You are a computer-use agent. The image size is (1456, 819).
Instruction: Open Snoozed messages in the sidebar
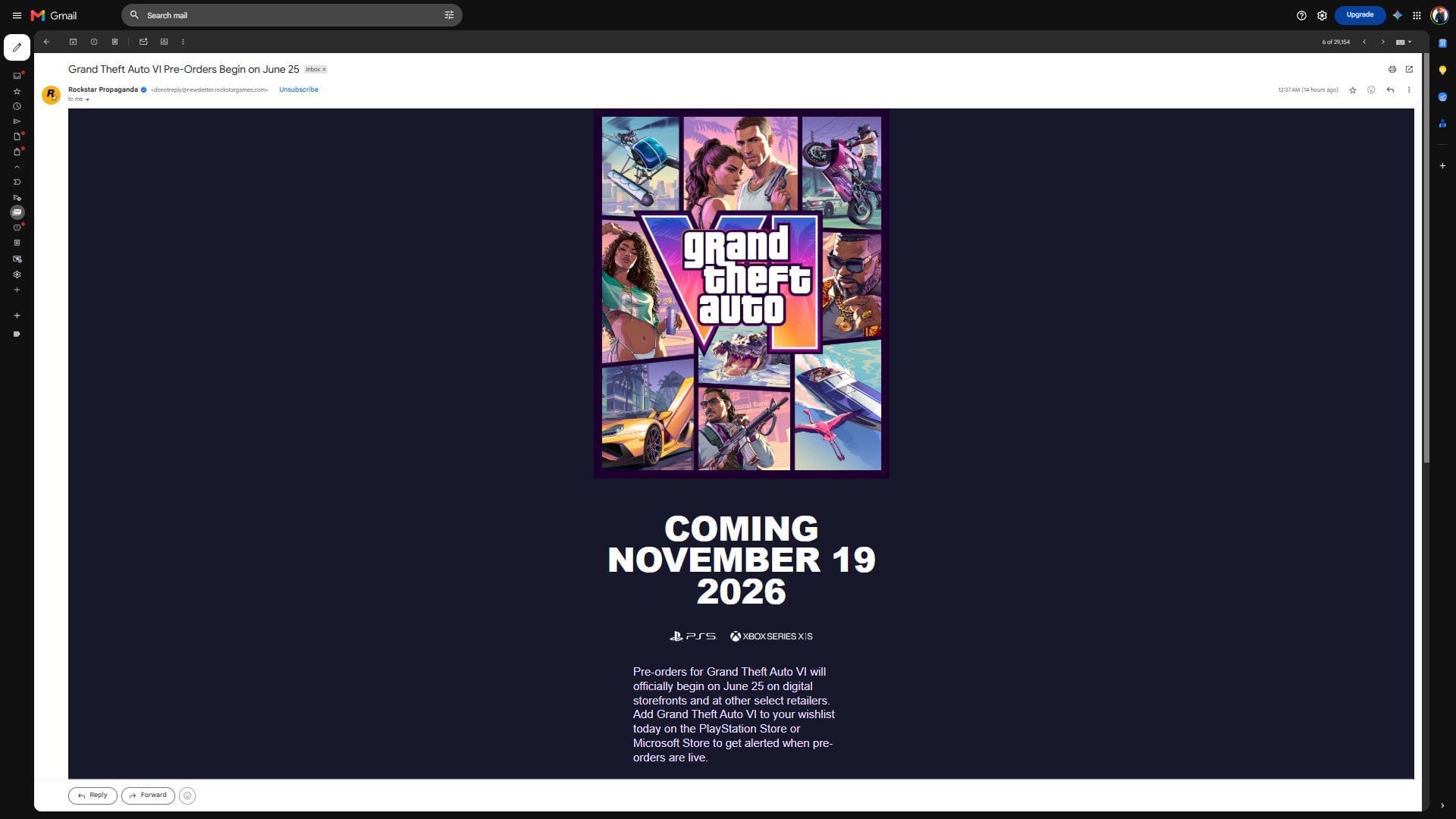tap(17, 106)
